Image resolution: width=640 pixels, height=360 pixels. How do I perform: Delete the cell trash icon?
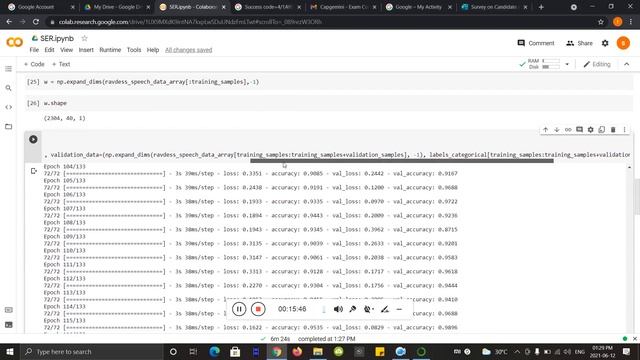pos(613,129)
